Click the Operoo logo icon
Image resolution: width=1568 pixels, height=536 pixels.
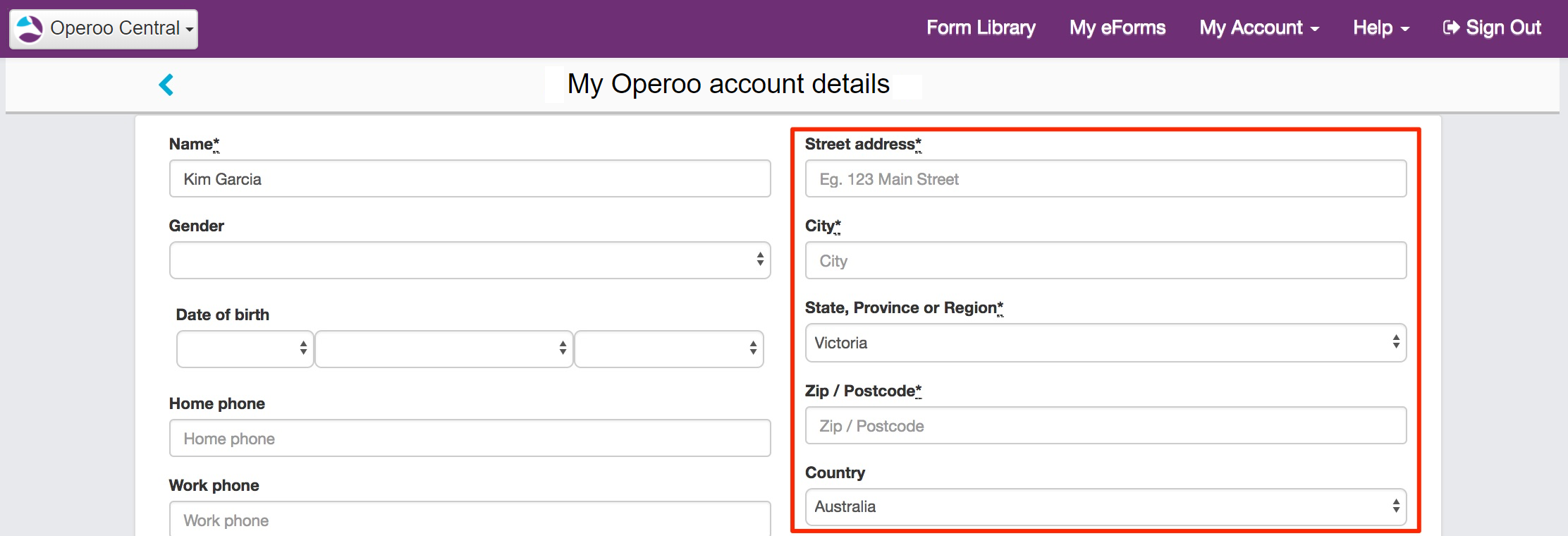coord(30,29)
